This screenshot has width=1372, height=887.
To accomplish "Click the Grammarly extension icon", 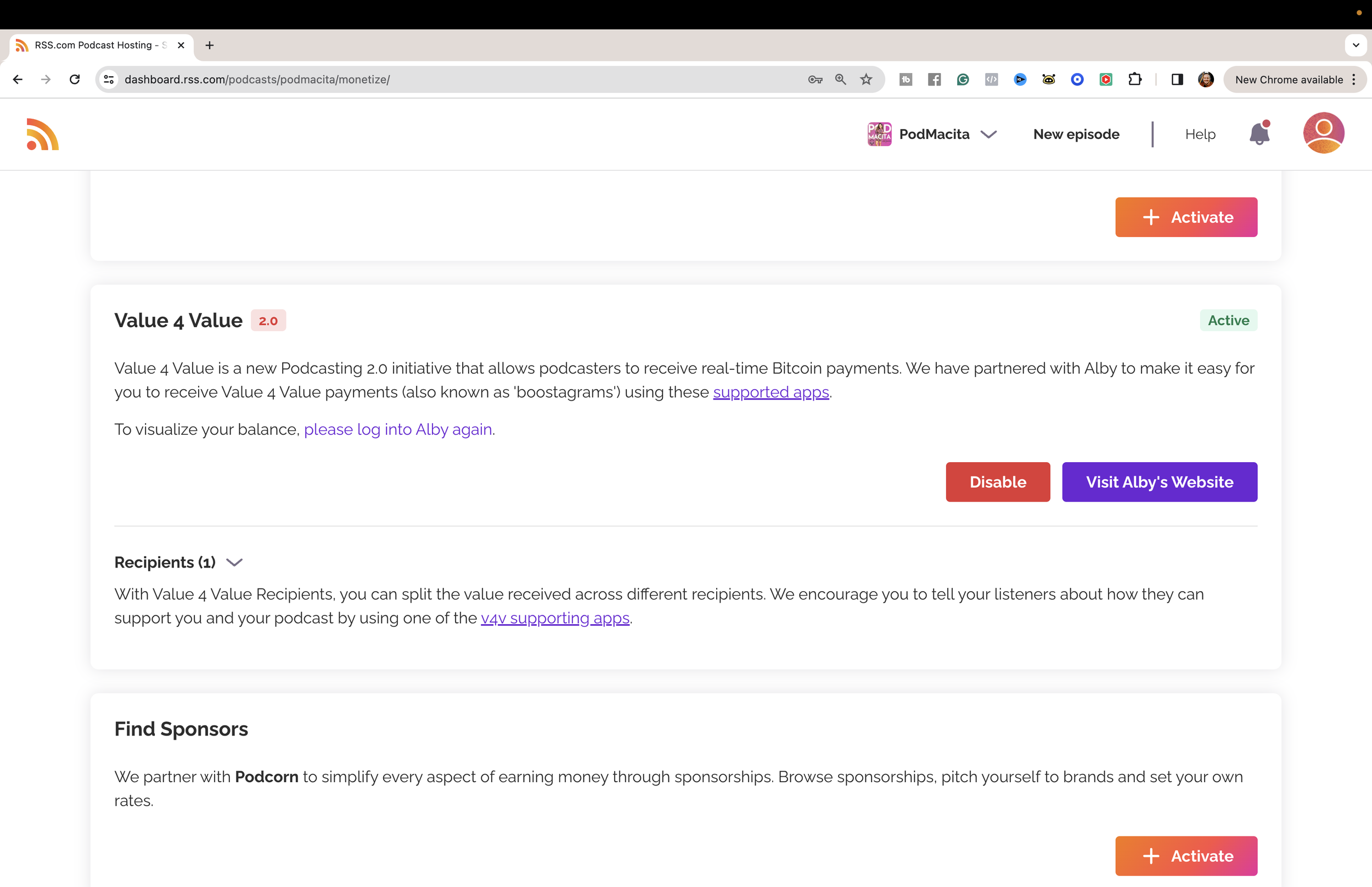I will (963, 80).
